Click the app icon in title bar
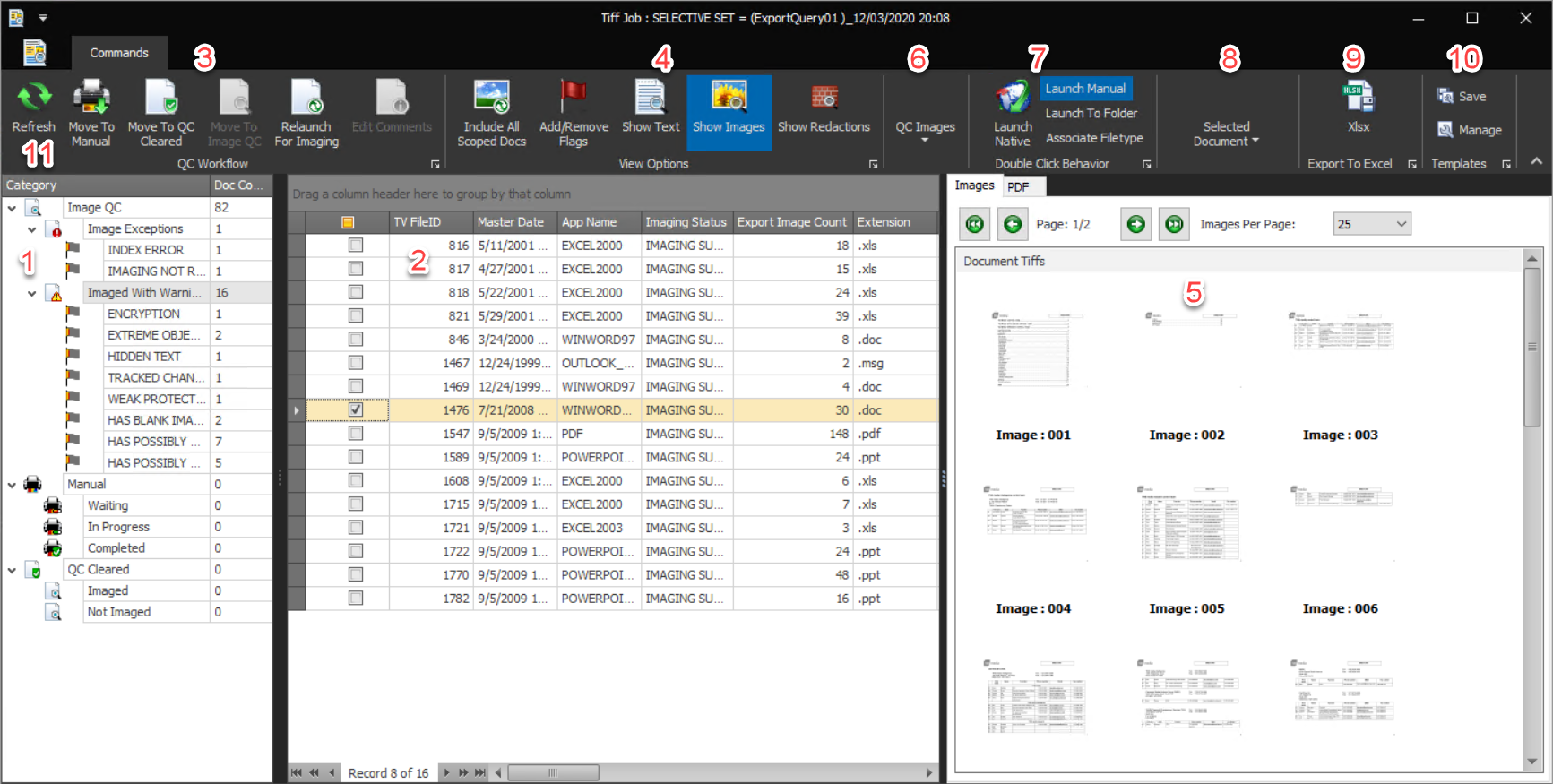The image size is (1553, 784). click(16, 18)
